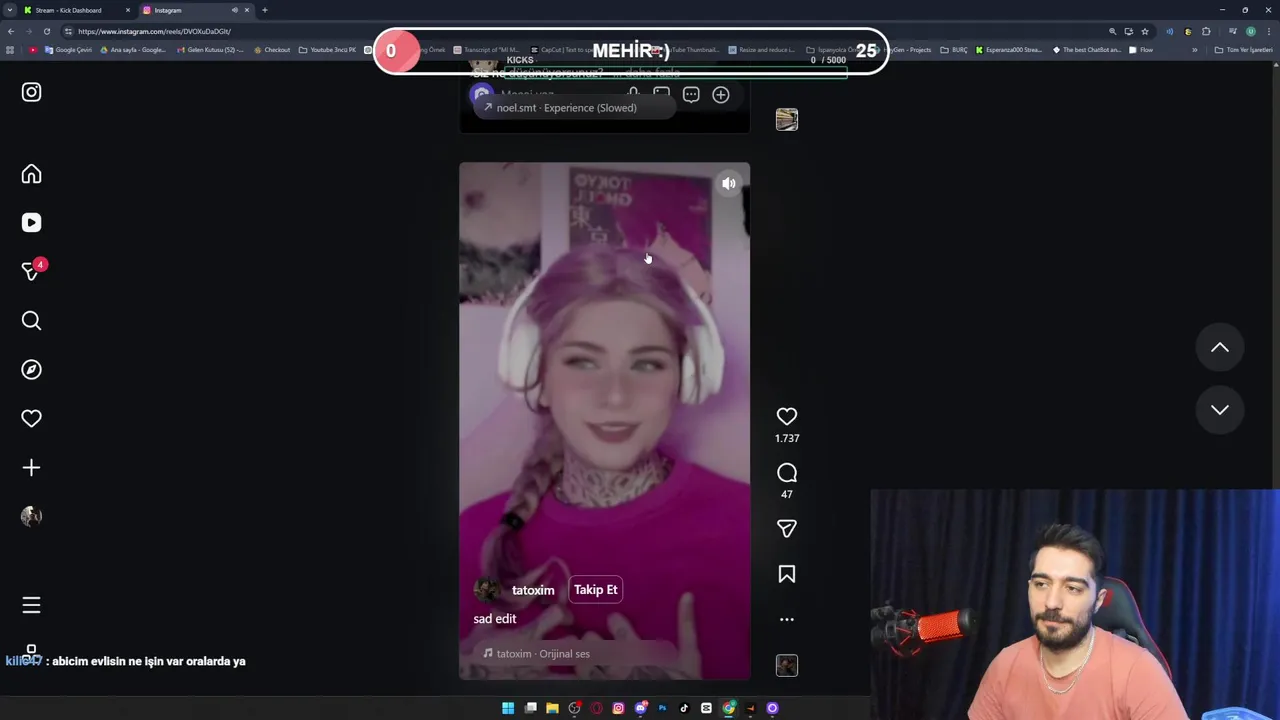The height and width of the screenshot is (720, 1280).
Task: Open the reel's three-dot options
Action: 787,619
